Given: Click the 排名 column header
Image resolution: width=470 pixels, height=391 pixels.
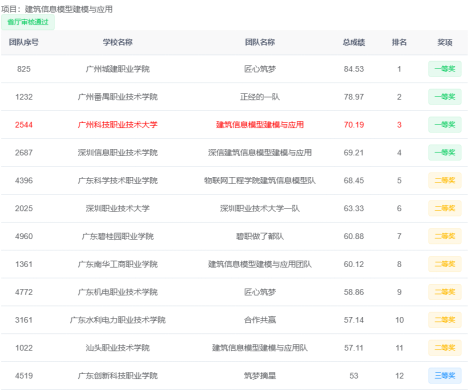Looking at the screenshot, I should click(x=399, y=42).
